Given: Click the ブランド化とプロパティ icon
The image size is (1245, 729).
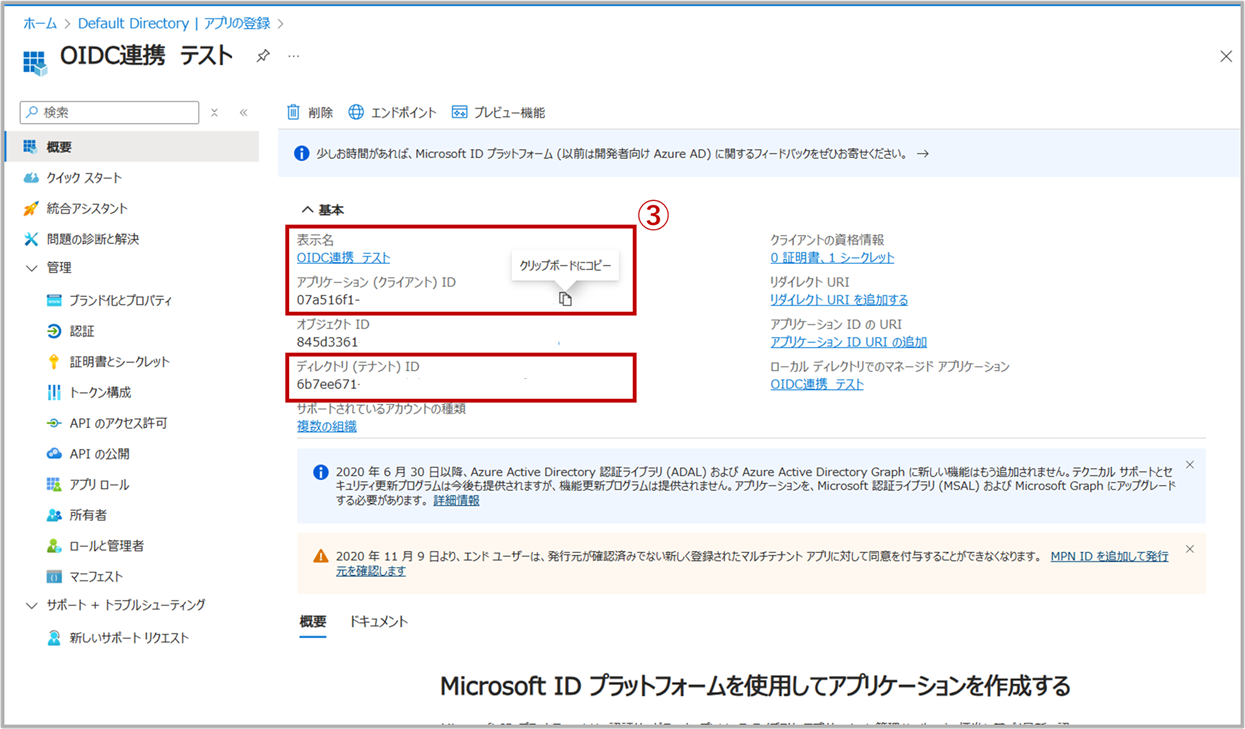Looking at the screenshot, I should (54, 301).
